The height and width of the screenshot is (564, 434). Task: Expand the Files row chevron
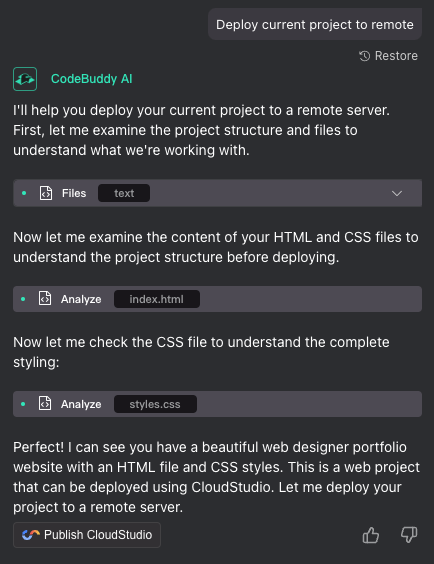(x=397, y=194)
